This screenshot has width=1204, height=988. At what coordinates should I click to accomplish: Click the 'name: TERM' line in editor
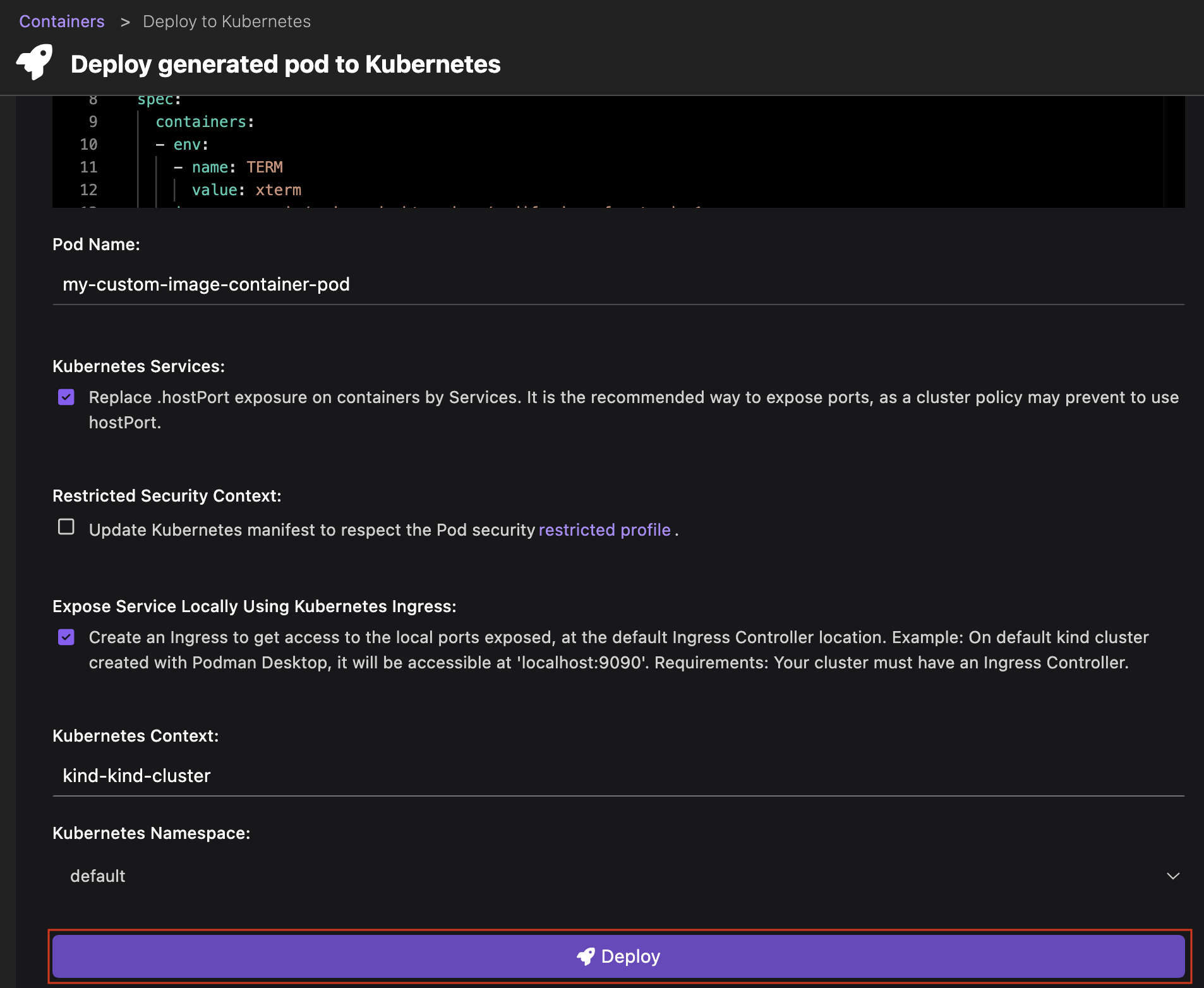click(237, 167)
